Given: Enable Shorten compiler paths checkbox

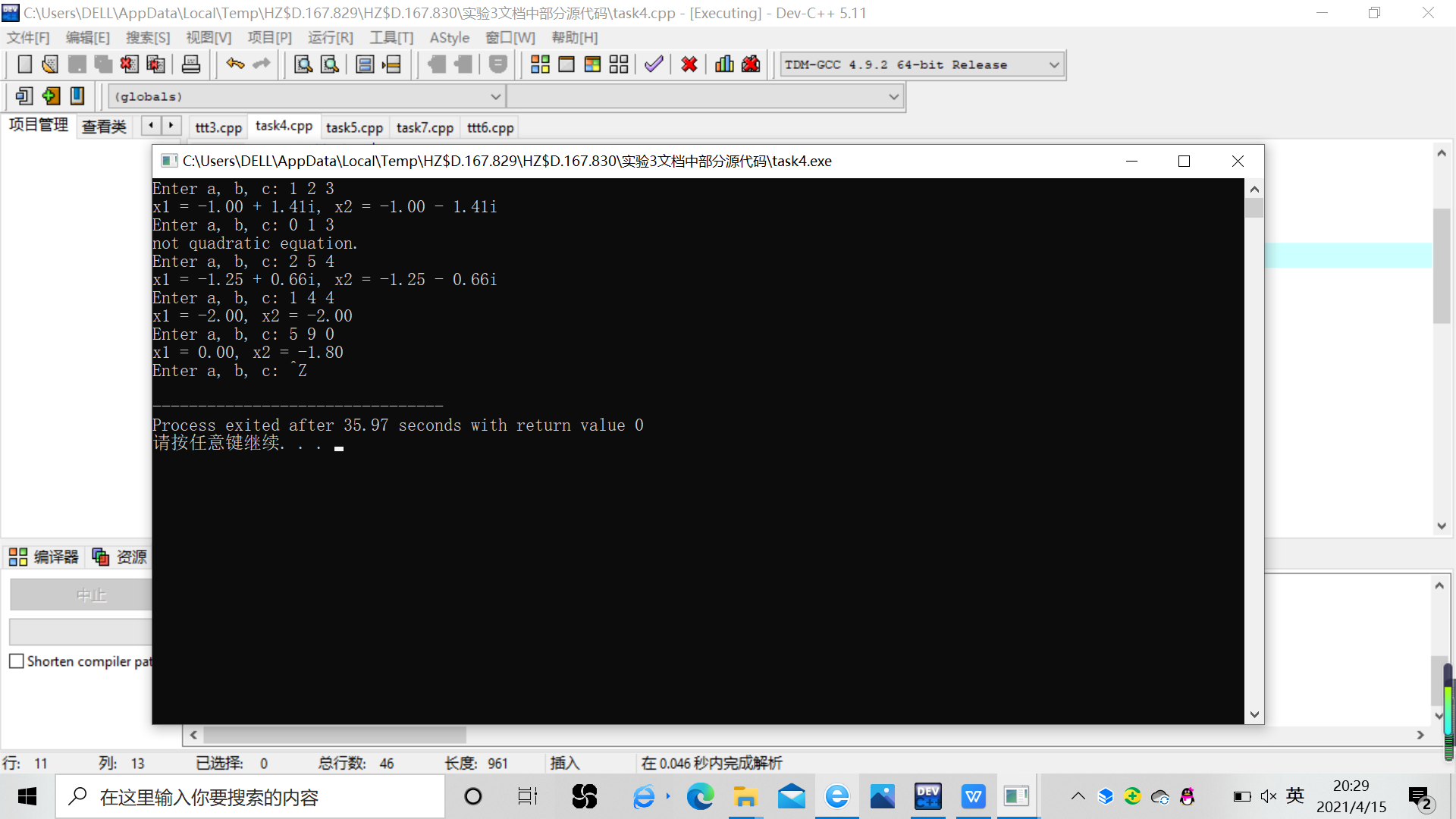Looking at the screenshot, I should 17,661.
